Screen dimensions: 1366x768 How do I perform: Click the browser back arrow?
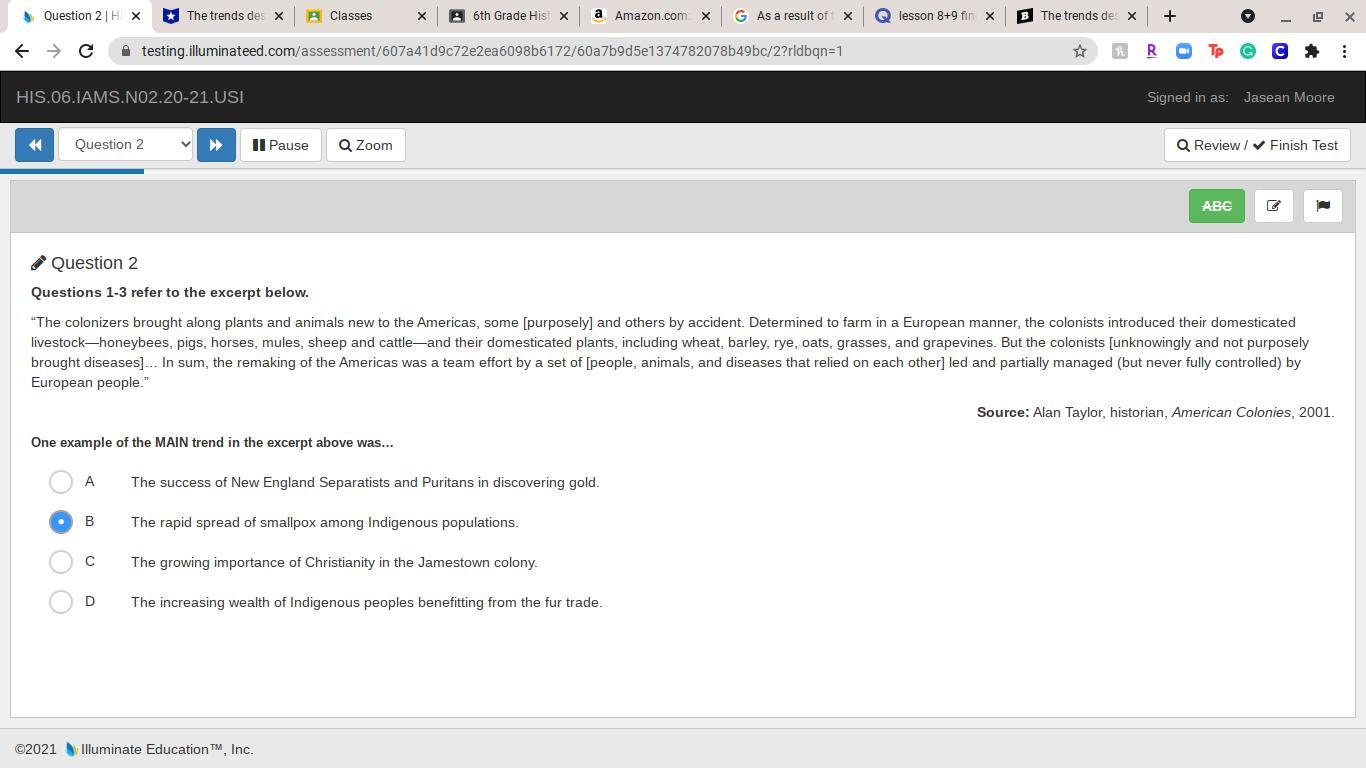click(x=22, y=51)
